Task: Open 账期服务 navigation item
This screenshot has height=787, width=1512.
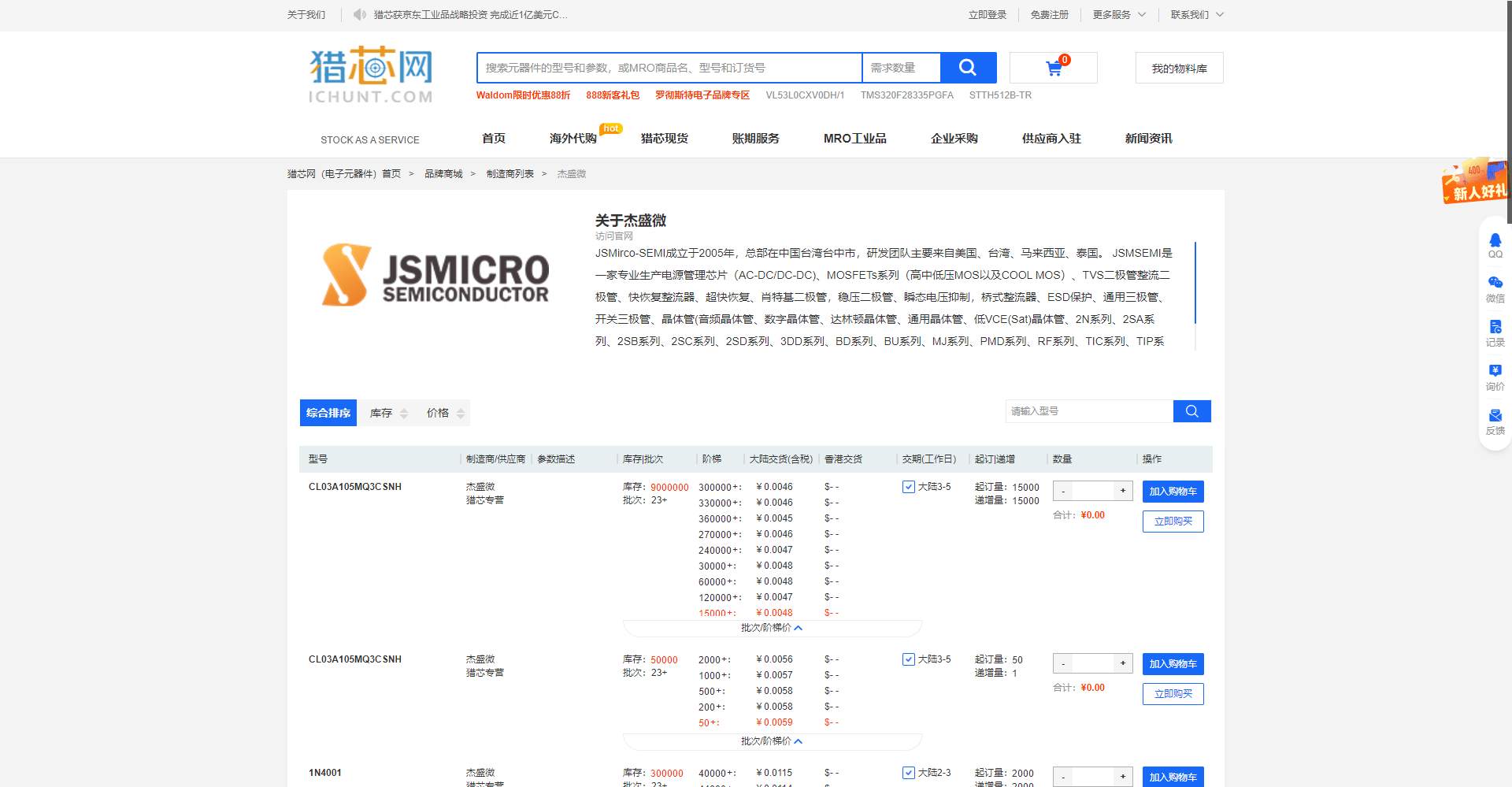Action: coord(756,138)
